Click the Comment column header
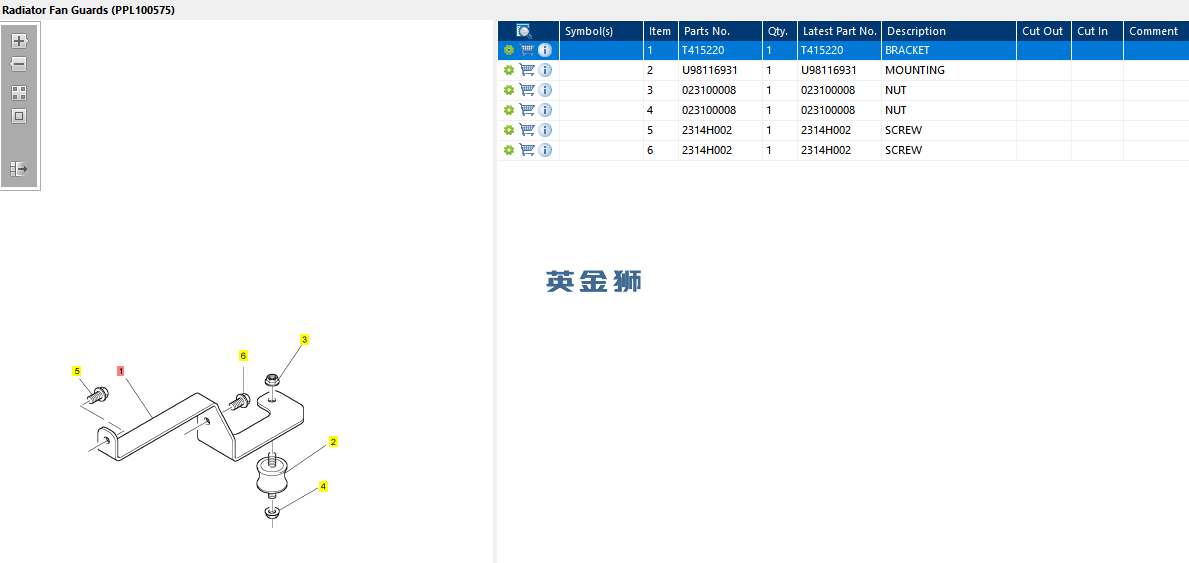 click(x=1156, y=31)
